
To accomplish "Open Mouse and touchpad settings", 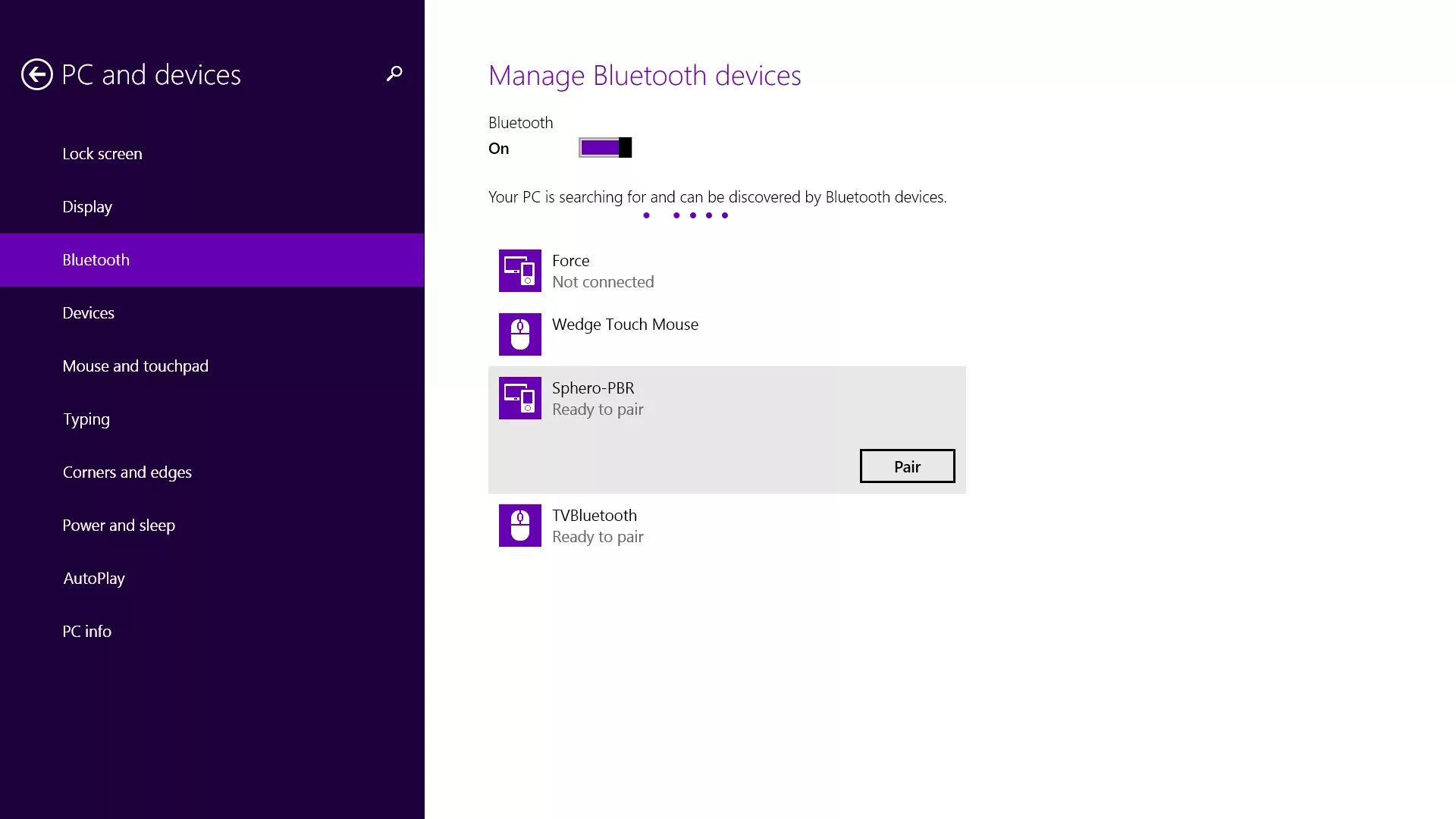I will (x=135, y=365).
